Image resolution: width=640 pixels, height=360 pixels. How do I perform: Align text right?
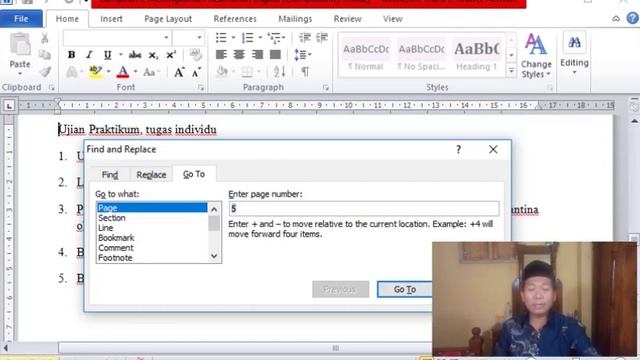[258, 55]
